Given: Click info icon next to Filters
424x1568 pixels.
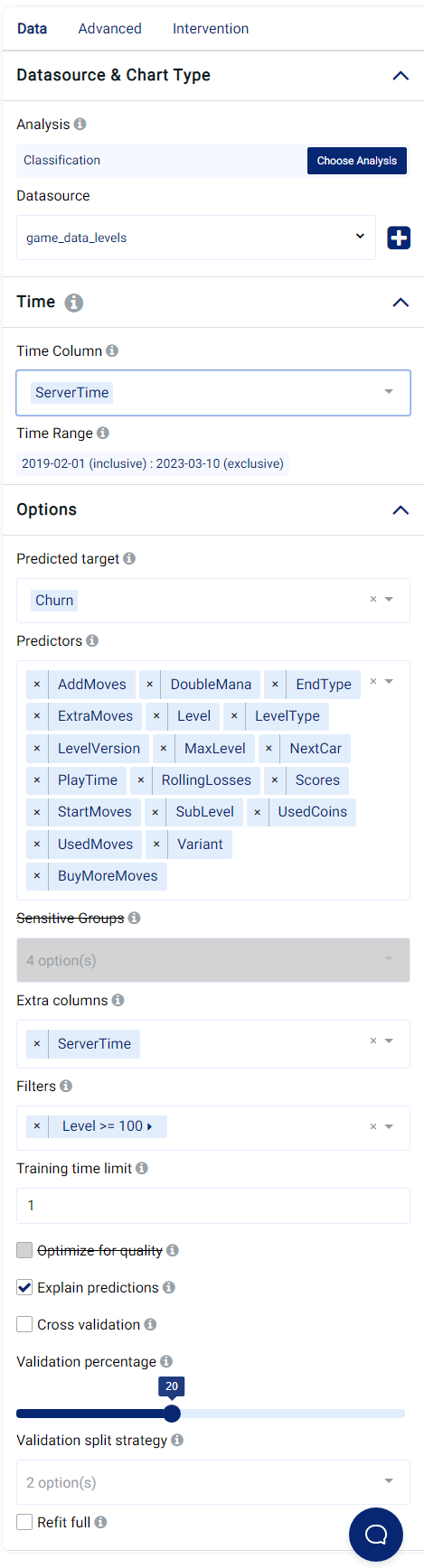Looking at the screenshot, I should [x=66, y=1086].
